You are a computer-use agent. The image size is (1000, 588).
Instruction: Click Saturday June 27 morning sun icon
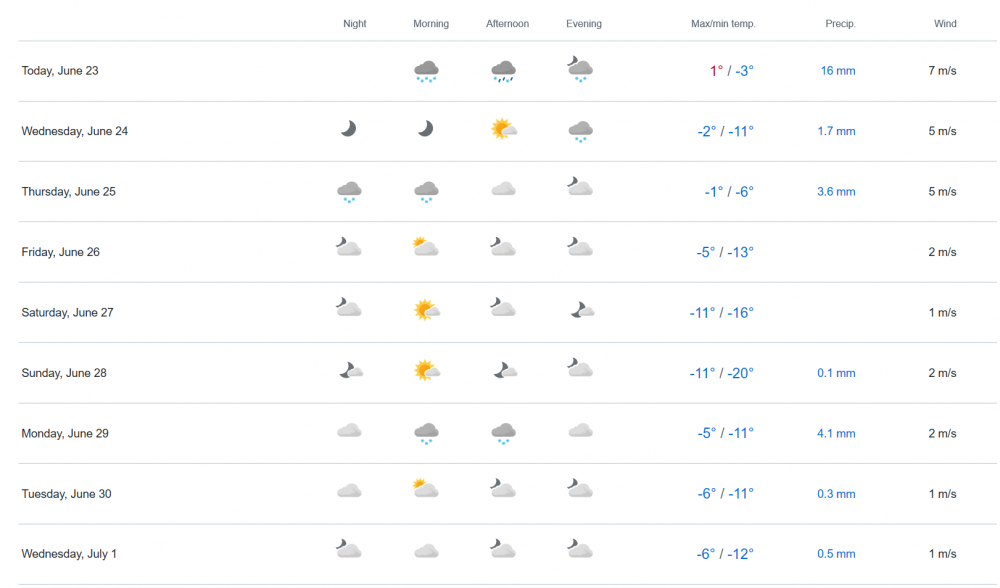[x=427, y=310]
